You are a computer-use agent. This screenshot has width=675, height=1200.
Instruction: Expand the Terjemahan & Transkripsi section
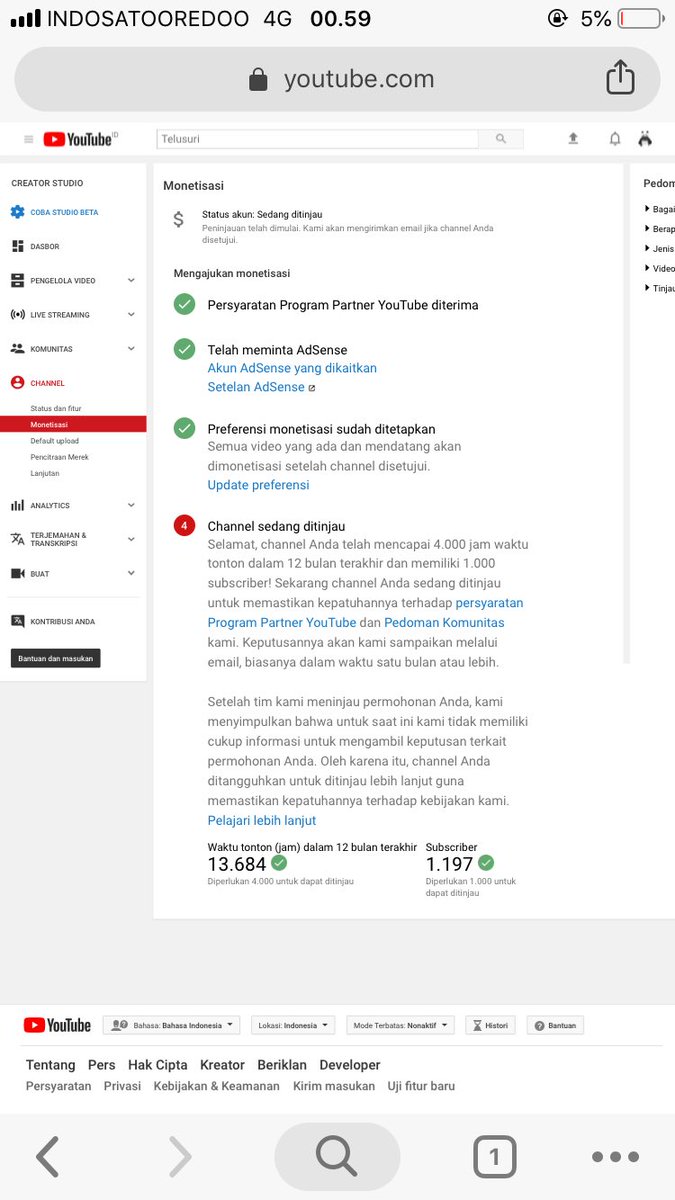(131, 539)
